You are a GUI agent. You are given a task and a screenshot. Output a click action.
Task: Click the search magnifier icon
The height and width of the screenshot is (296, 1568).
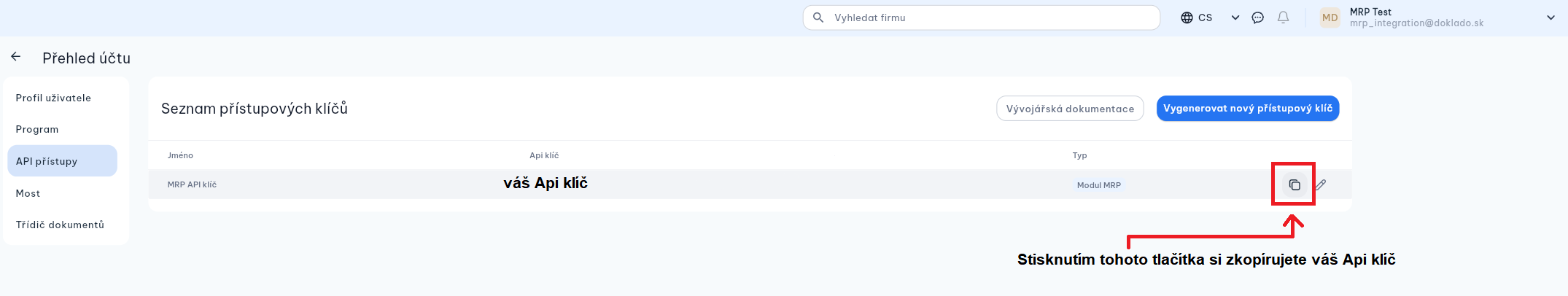818,17
